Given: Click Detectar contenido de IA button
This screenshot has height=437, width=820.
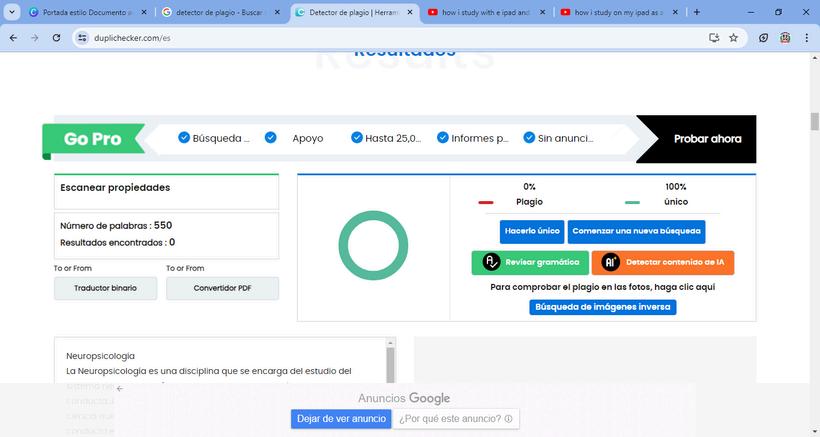Looking at the screenshot, I should (x=663, y=262).
